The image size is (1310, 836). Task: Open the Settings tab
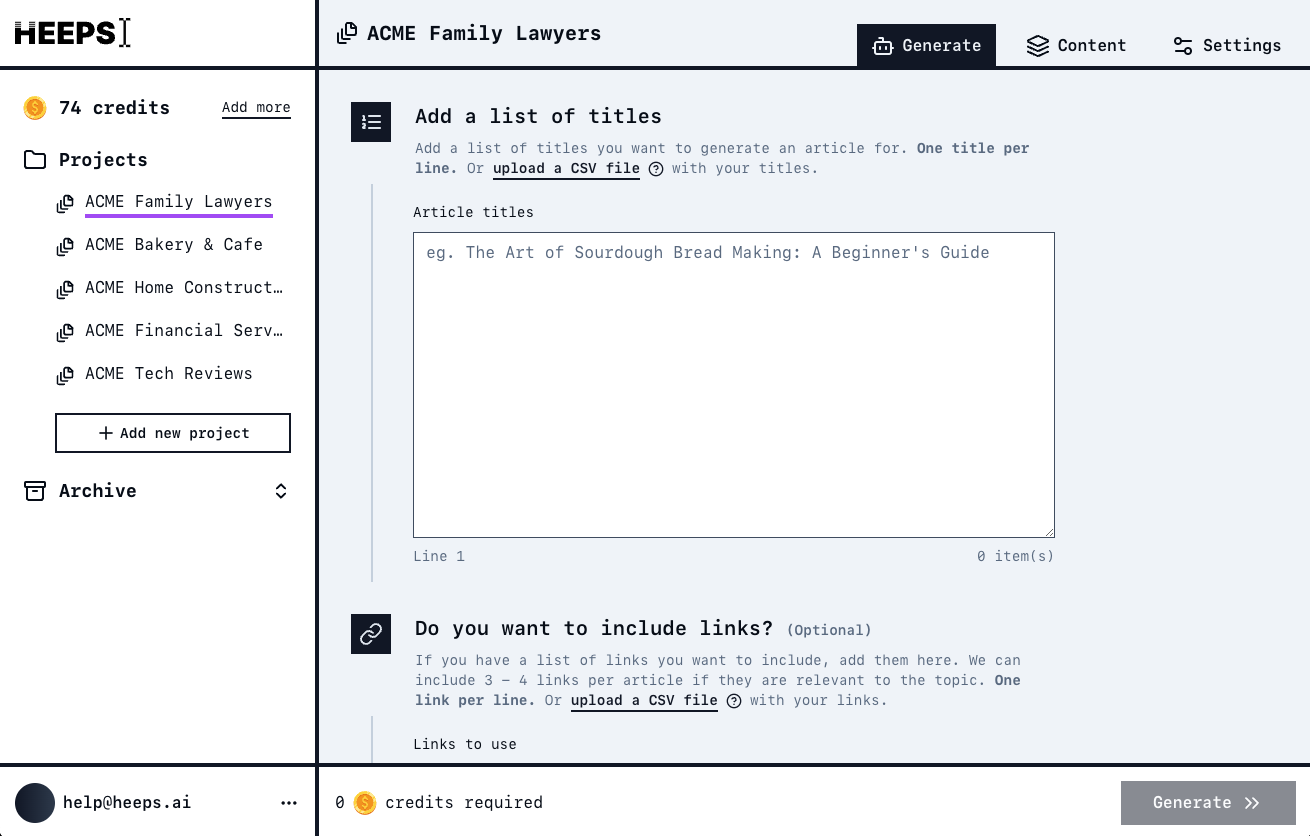[x=1226, y=46]
